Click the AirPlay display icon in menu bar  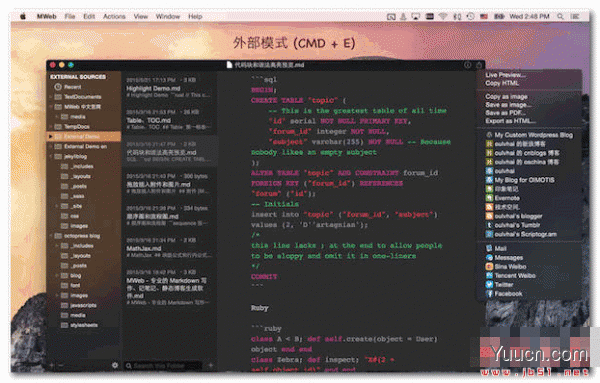tap(416, 16)
